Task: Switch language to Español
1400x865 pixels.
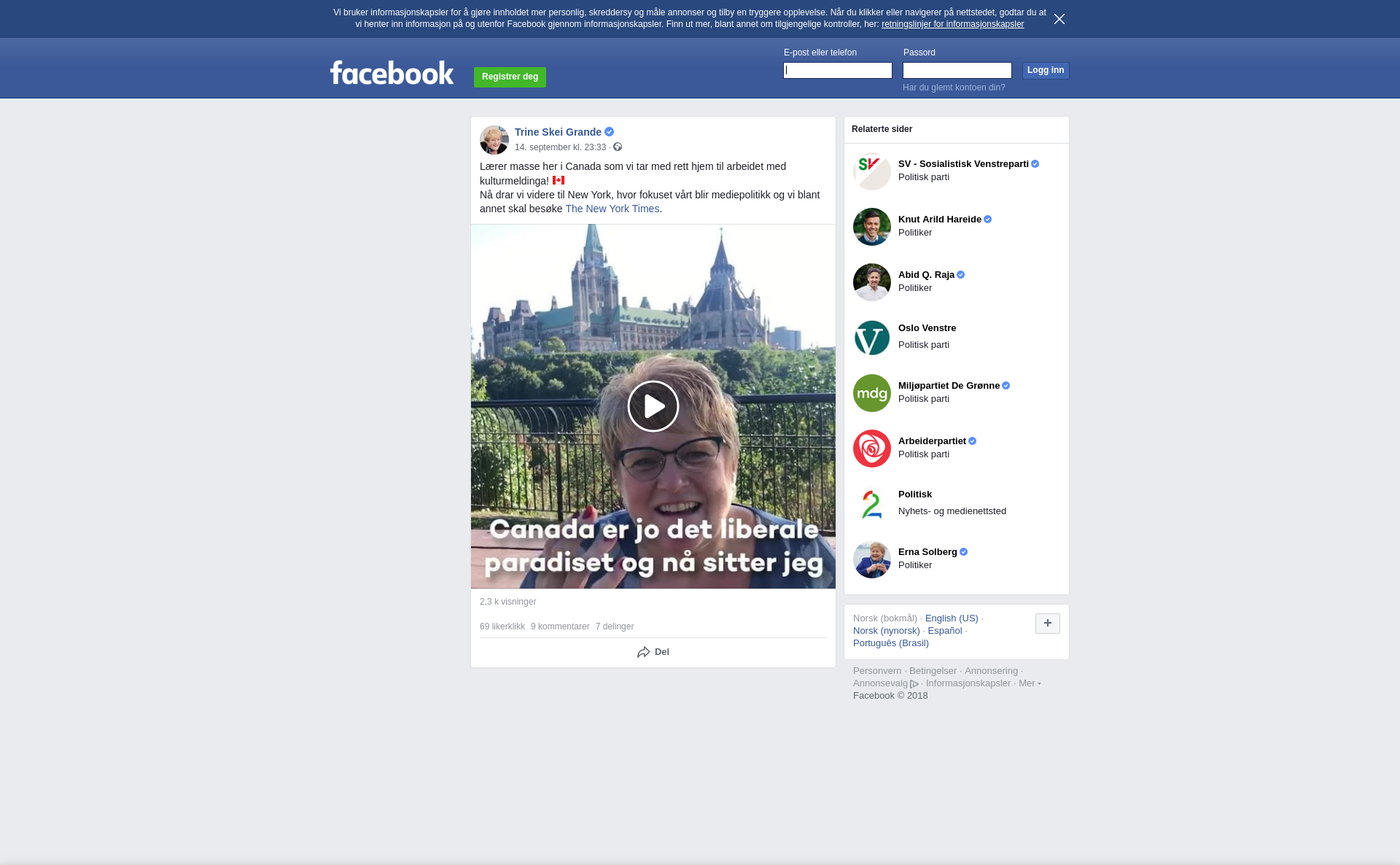Action: (945, 631)
